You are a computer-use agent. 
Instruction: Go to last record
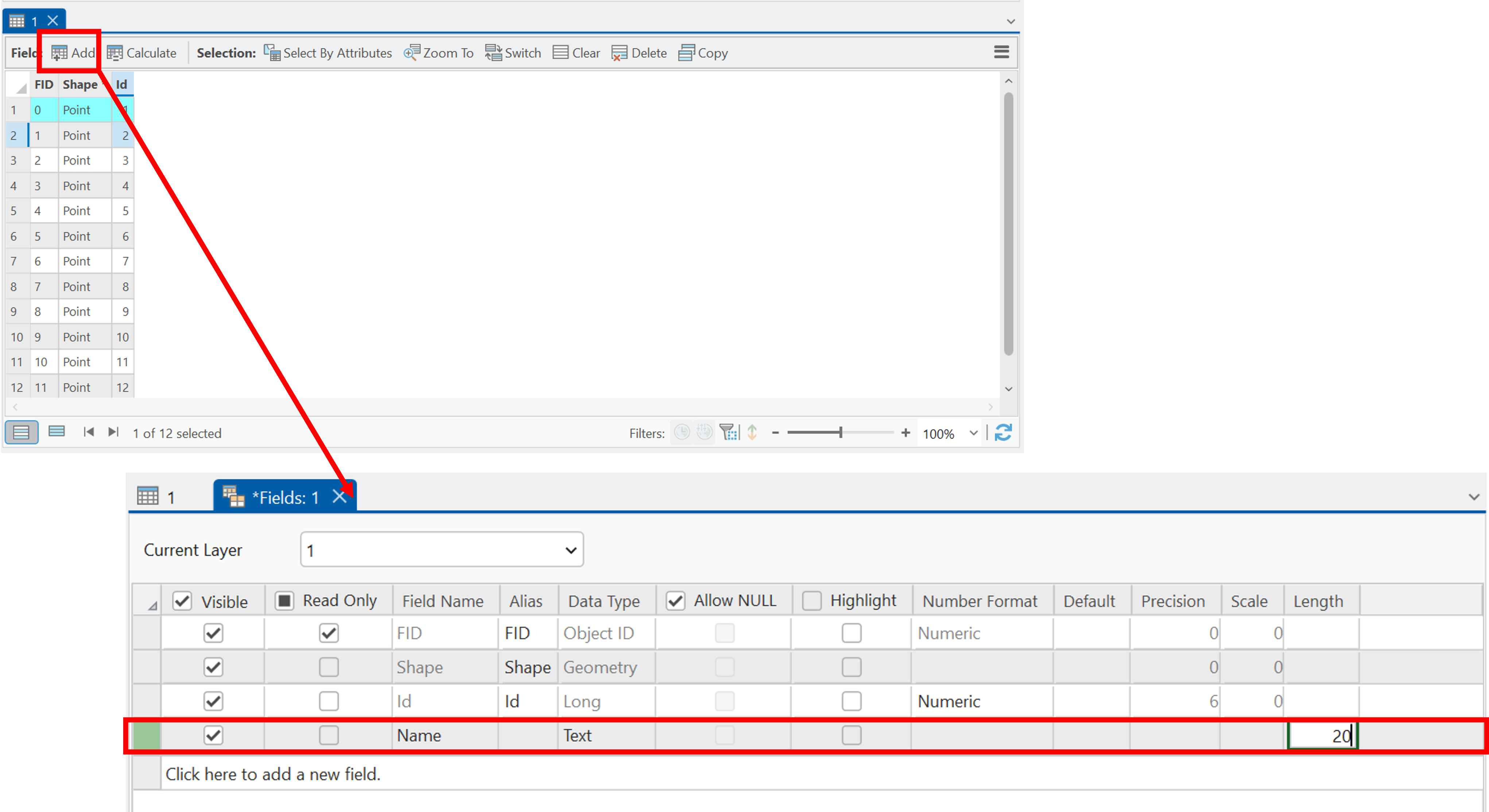point(113,432)
